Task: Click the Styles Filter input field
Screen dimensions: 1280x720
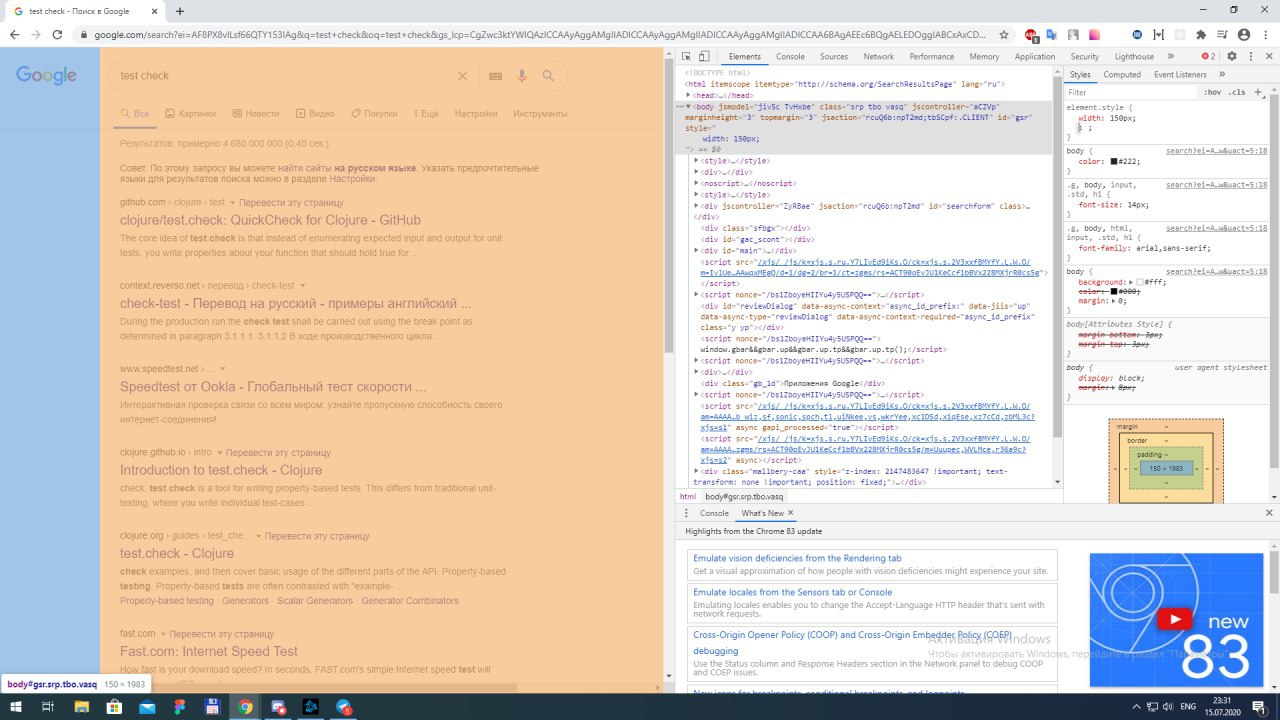Action: point(1130,92)
